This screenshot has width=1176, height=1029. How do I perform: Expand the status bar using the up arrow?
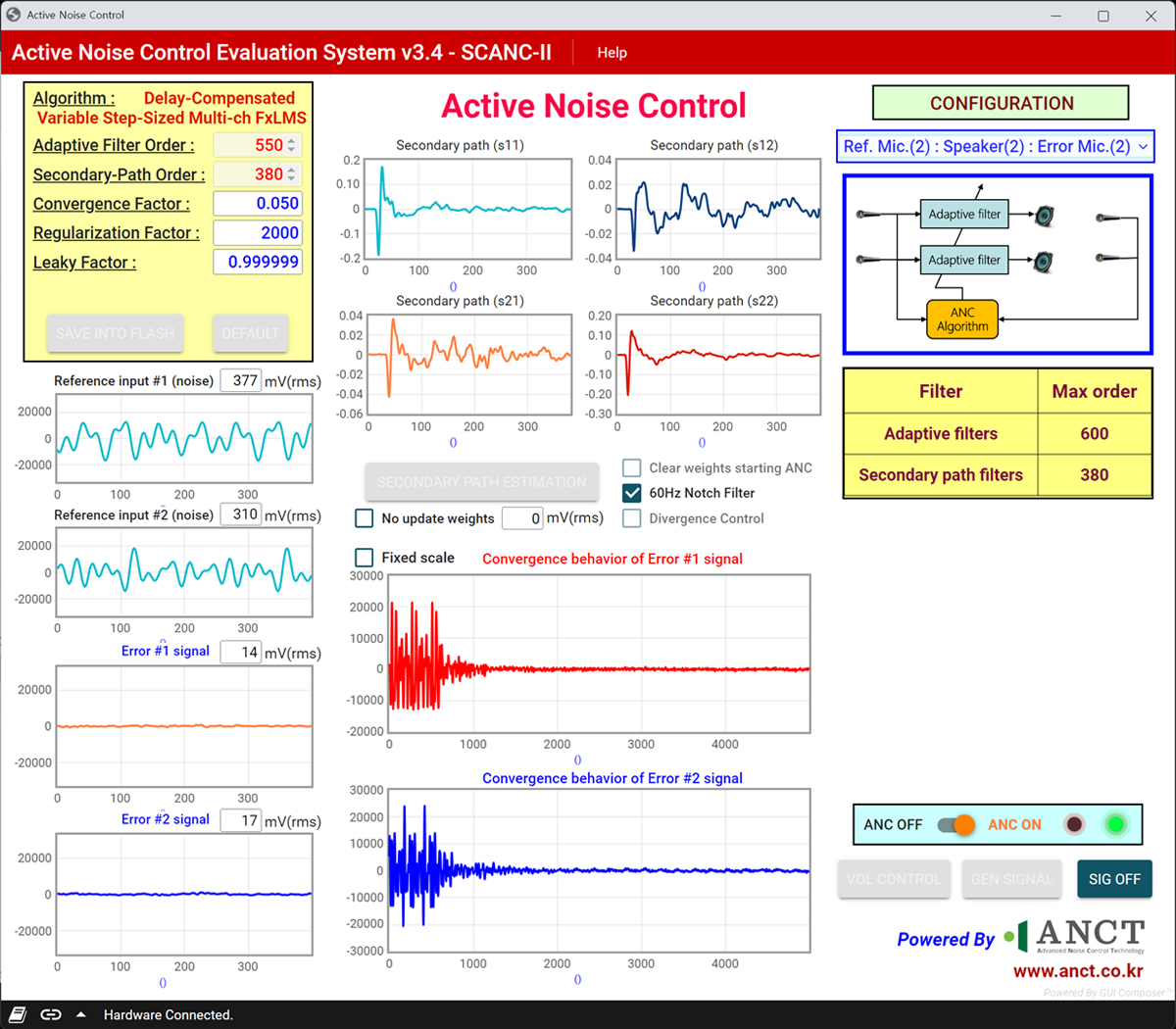pyautogui.click(x=81, y=1014)
